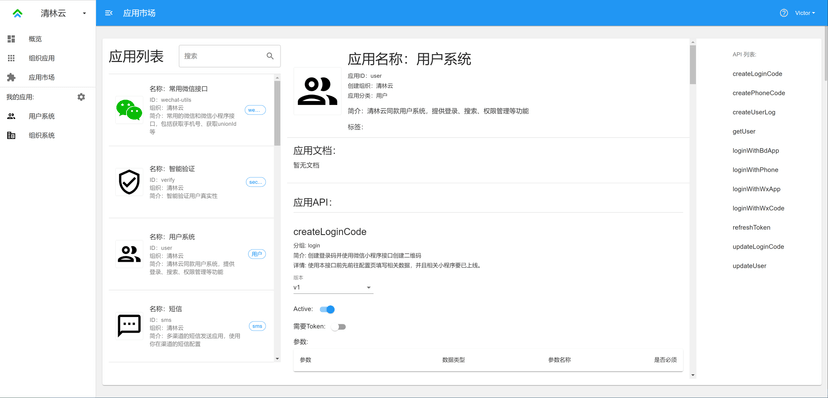This screenshot has height=398, width=828.
Task: Jump to updateUser in API list
Action: [x=749, y=266]
